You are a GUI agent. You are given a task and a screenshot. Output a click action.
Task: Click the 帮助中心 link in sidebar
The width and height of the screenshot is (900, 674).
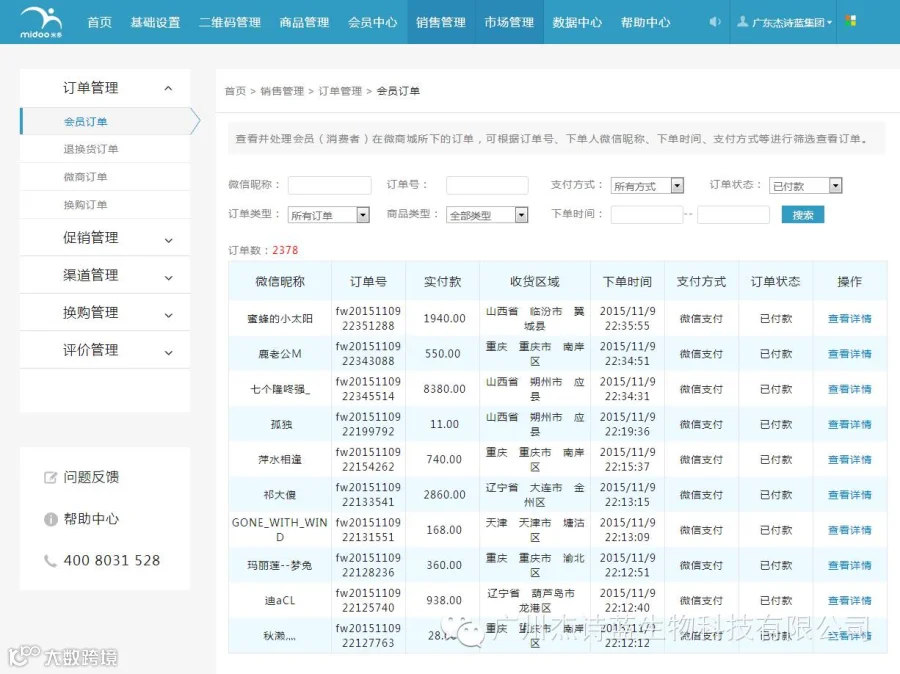pyautogui.click(x=91, y=519)
